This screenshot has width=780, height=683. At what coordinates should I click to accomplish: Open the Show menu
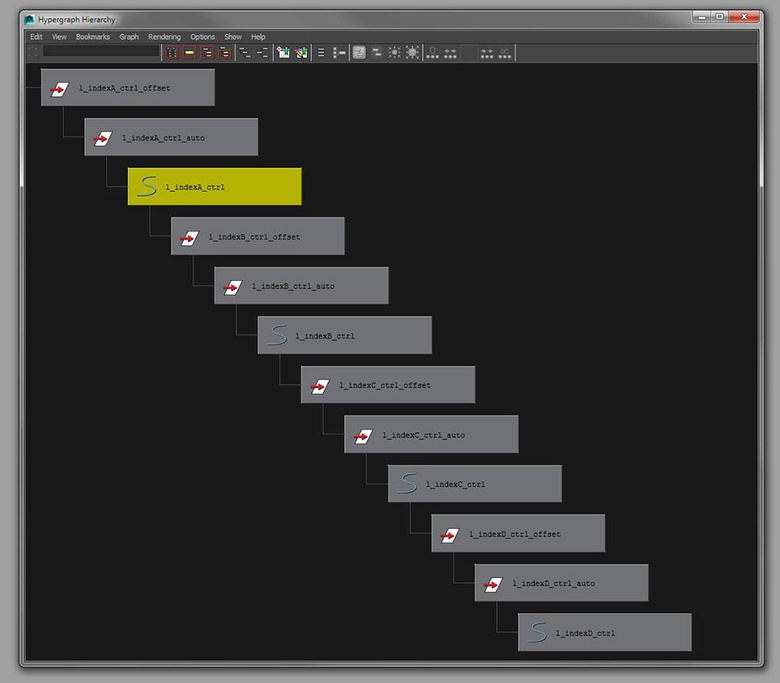(x=232, y=37)
